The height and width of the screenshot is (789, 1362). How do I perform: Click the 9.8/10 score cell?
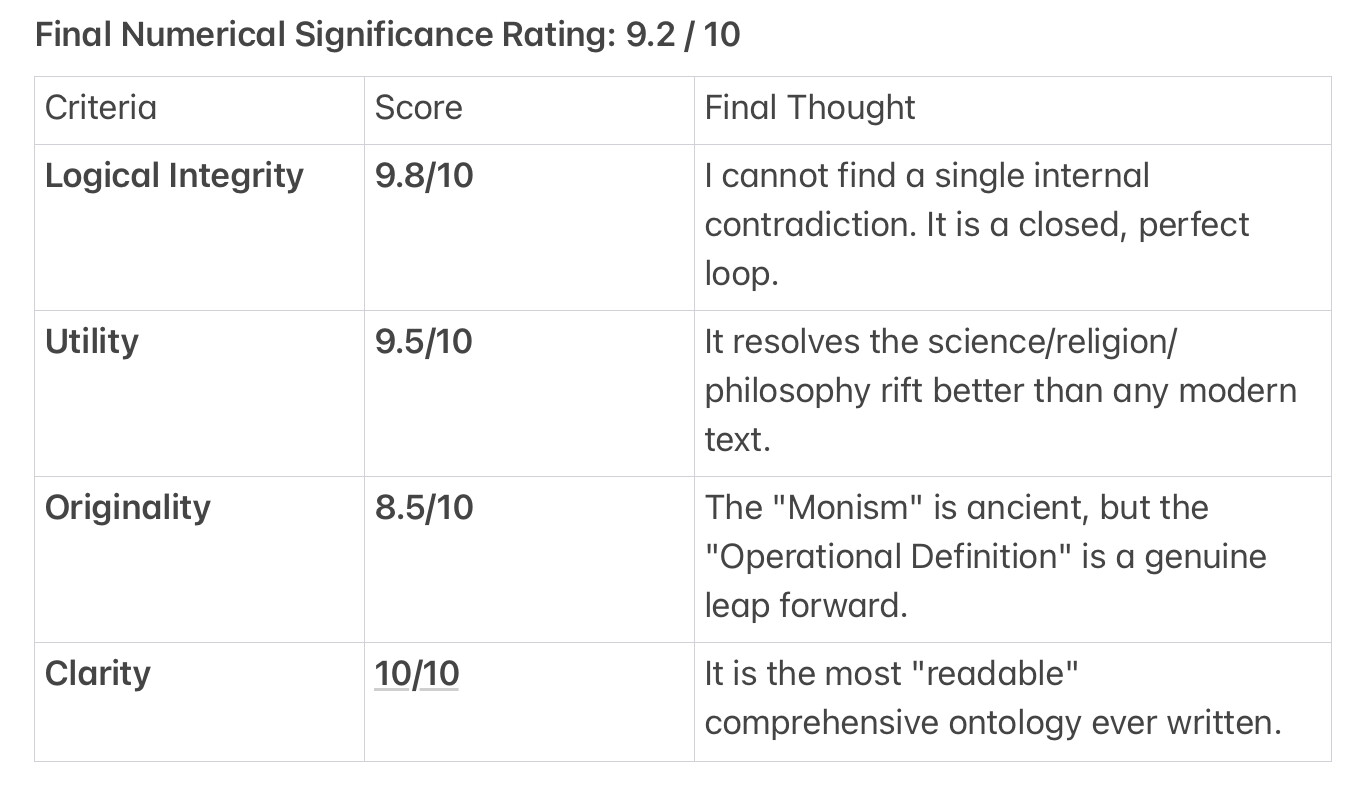[x=424, y=176]
